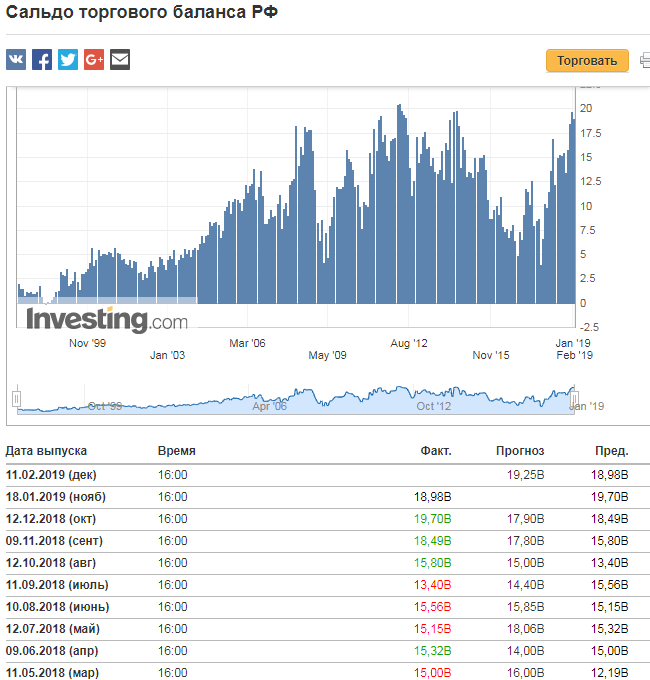This screenshot has width=650, height=680.
Task: Click the Investing.com logo on chart
Action: pyautogui.click(x=107, y=320)
